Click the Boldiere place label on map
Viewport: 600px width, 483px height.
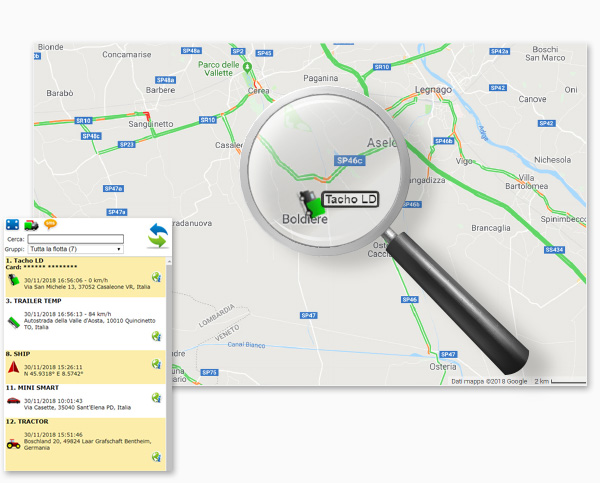305,219
